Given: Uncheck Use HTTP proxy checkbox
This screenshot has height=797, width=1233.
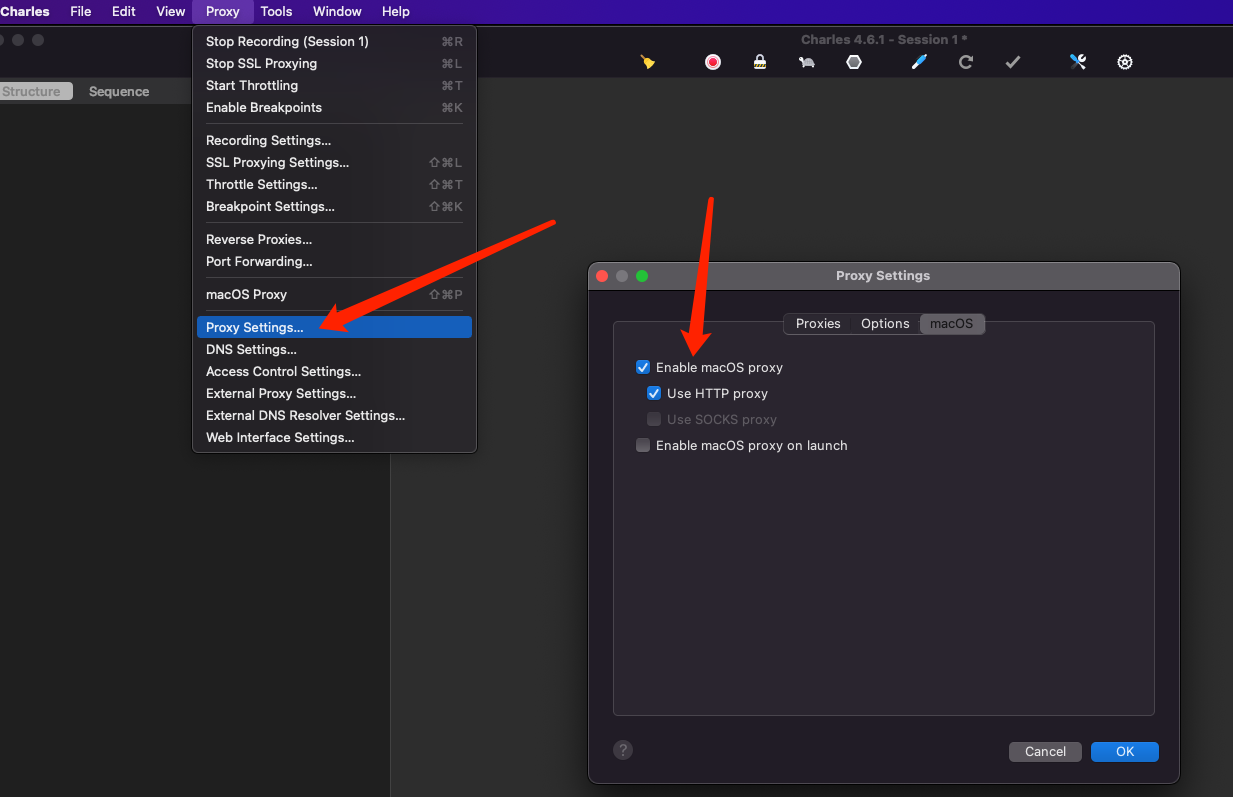Looking at the screenshot, I should tap(654, 393).
